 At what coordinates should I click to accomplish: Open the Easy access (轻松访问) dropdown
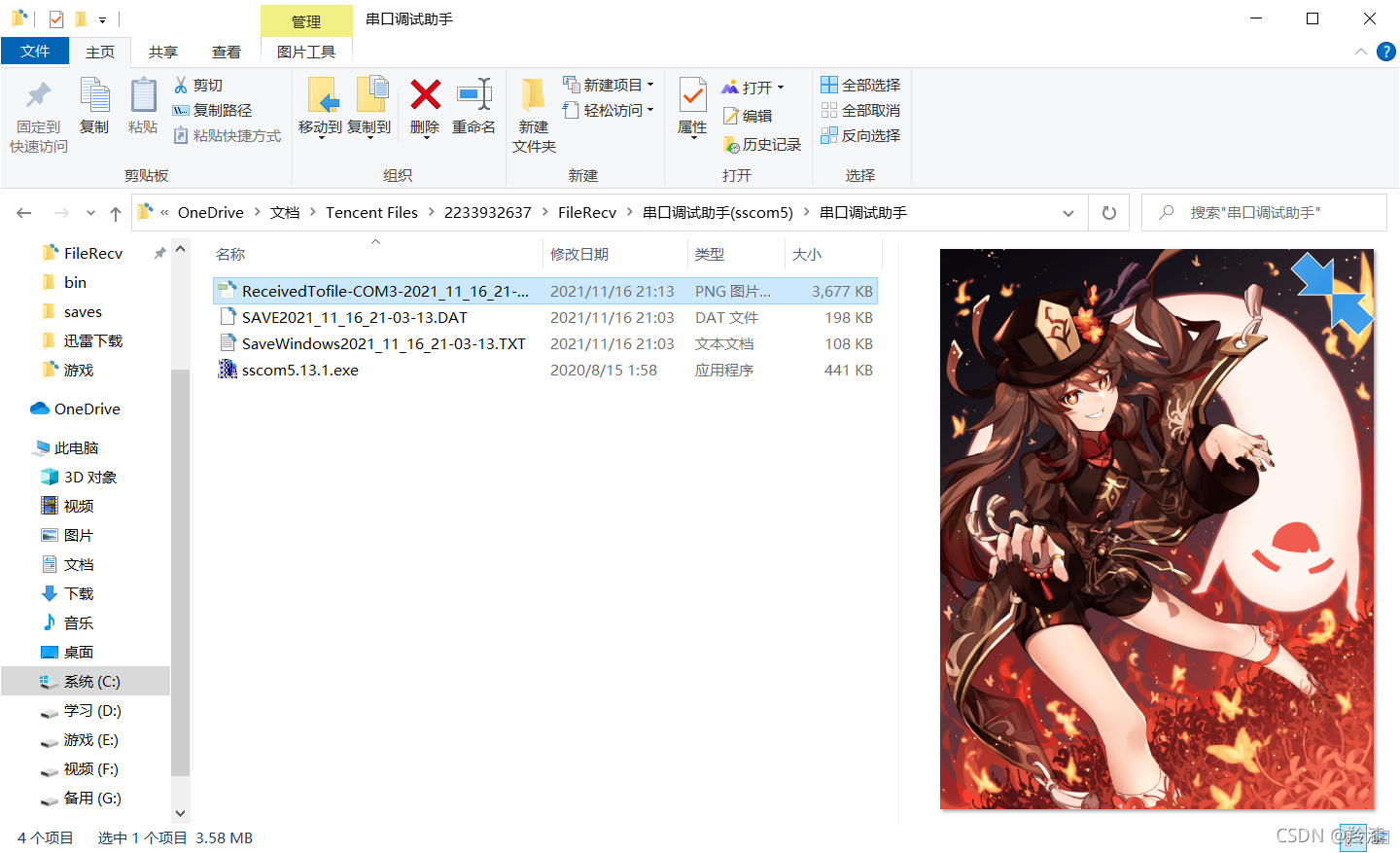(x=609, y=111)
